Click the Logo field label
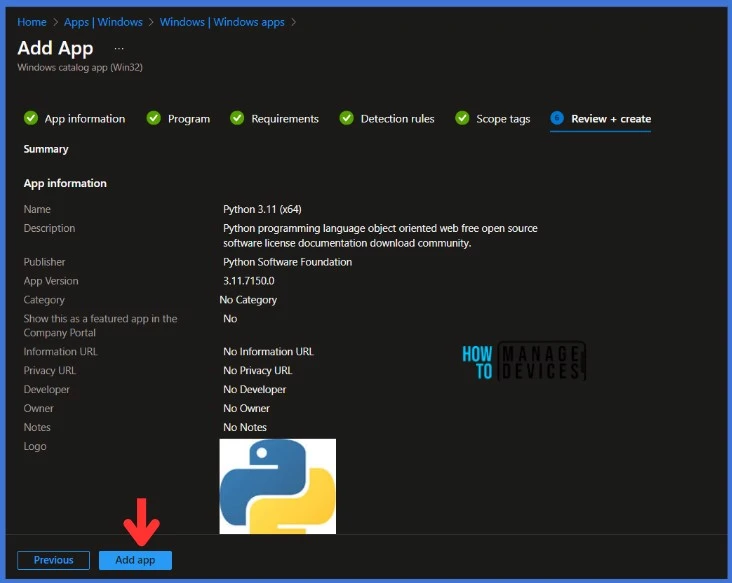 click(35, 446)
